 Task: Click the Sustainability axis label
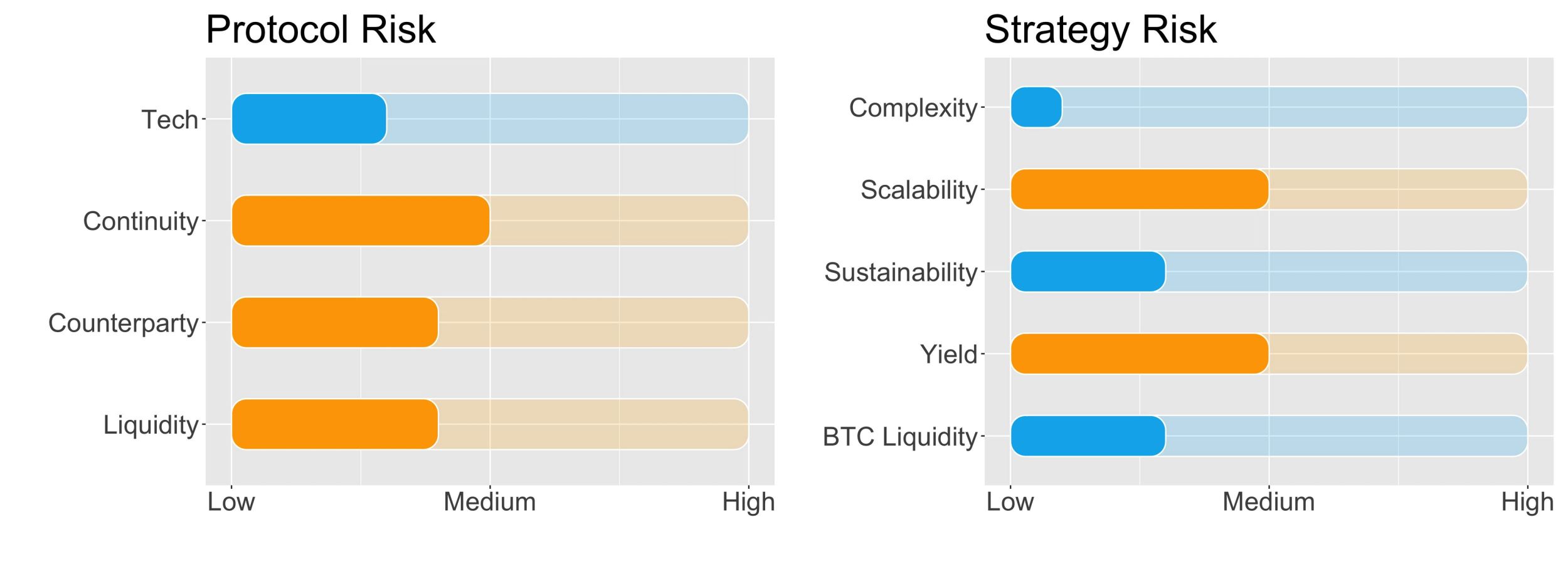click(x=901, y=273)
